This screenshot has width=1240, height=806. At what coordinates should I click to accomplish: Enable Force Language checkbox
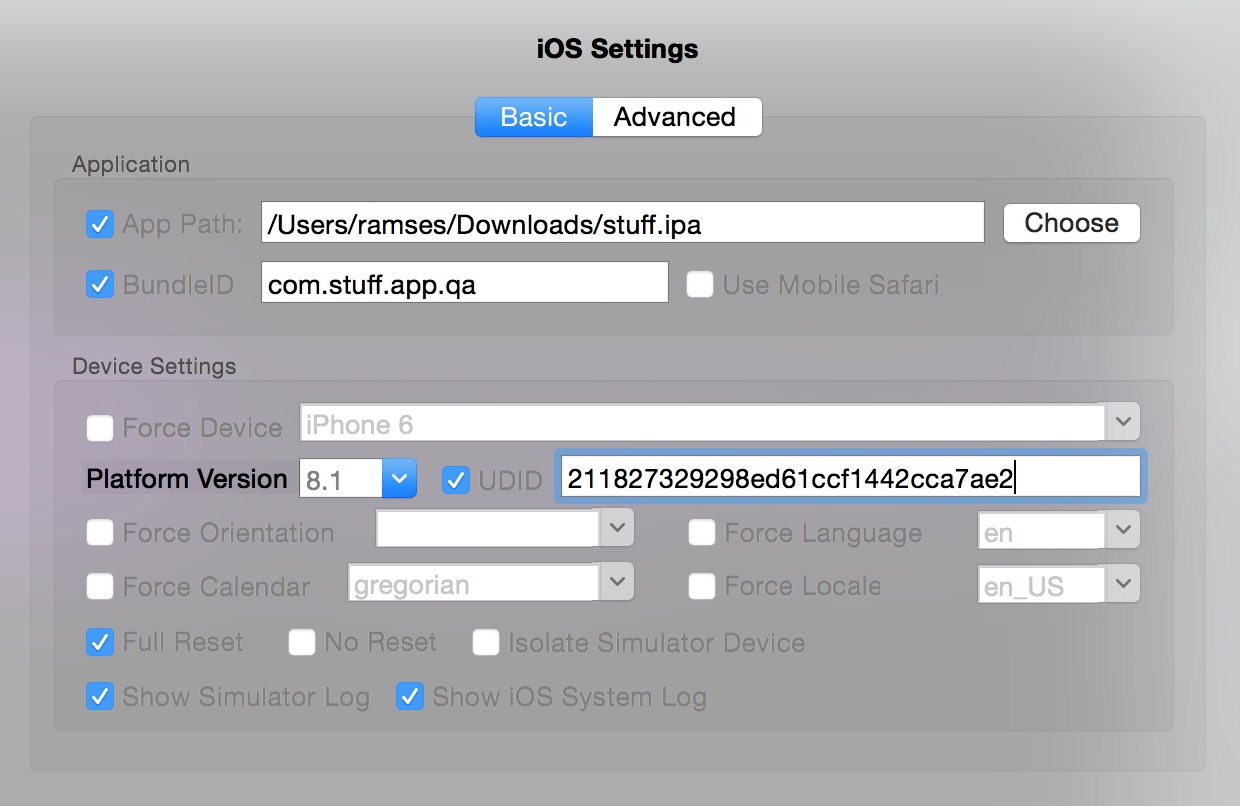(x=702, y=532)
